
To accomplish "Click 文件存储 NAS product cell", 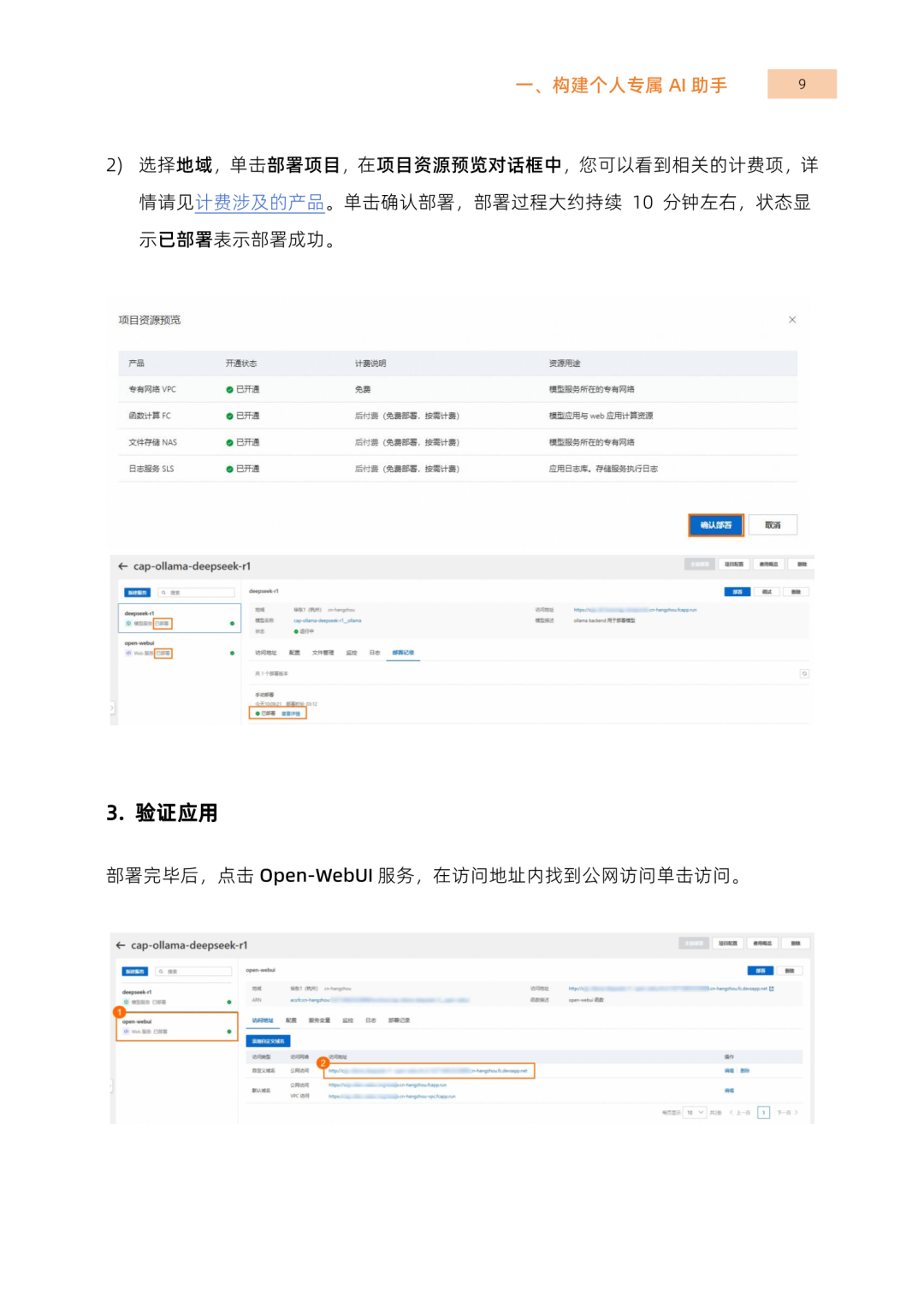I will [153, 442].
